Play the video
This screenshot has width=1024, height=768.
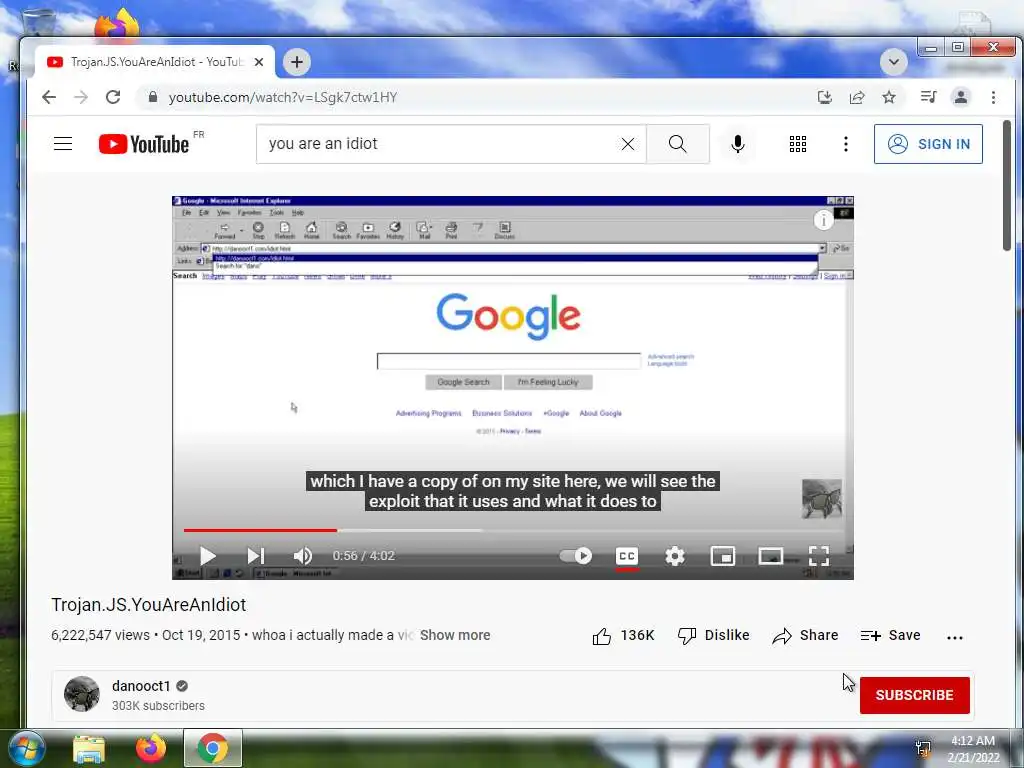208,556
